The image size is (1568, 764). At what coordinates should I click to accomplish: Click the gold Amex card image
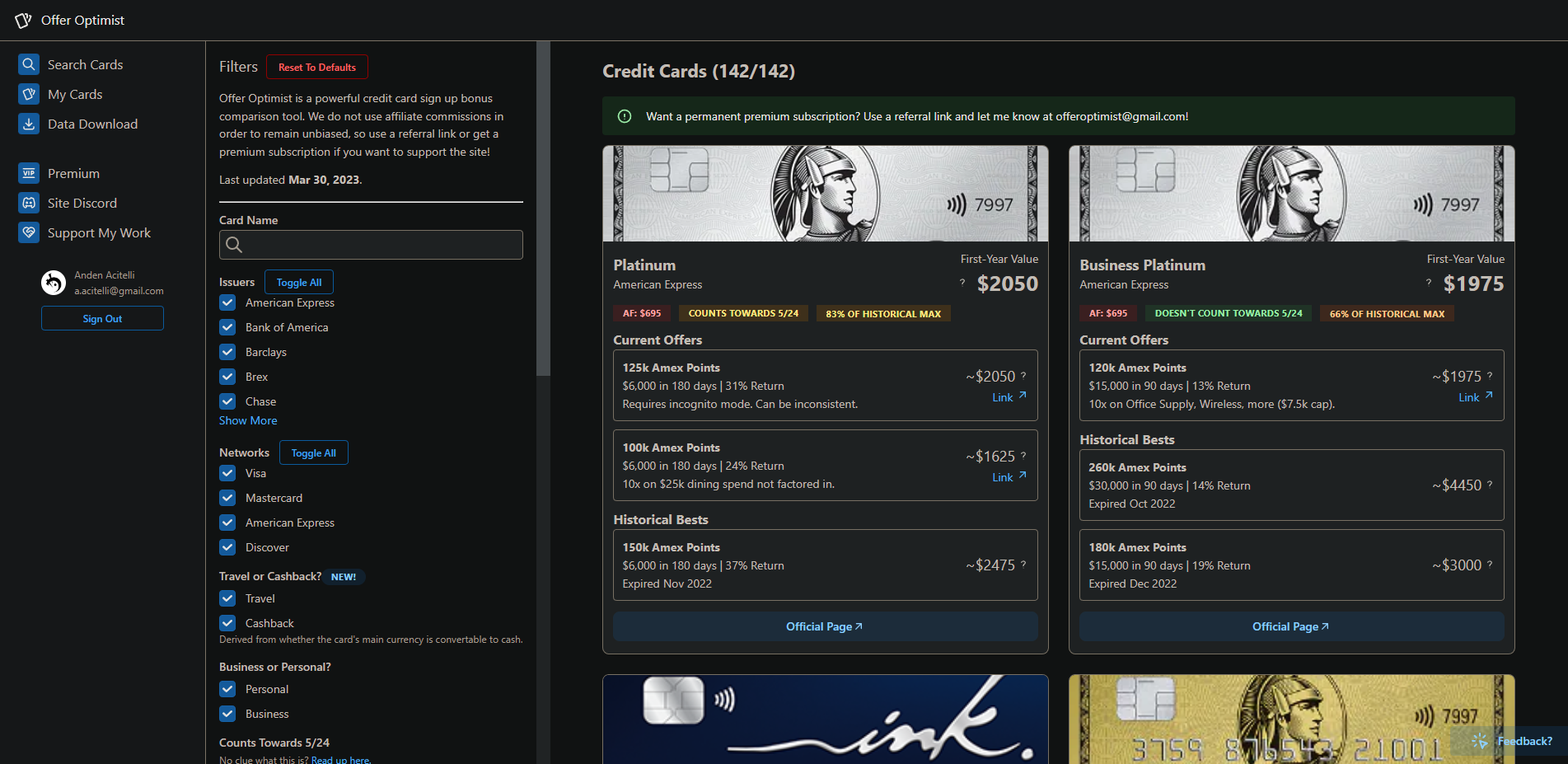pyautogui.click(x=1292, y=719)
